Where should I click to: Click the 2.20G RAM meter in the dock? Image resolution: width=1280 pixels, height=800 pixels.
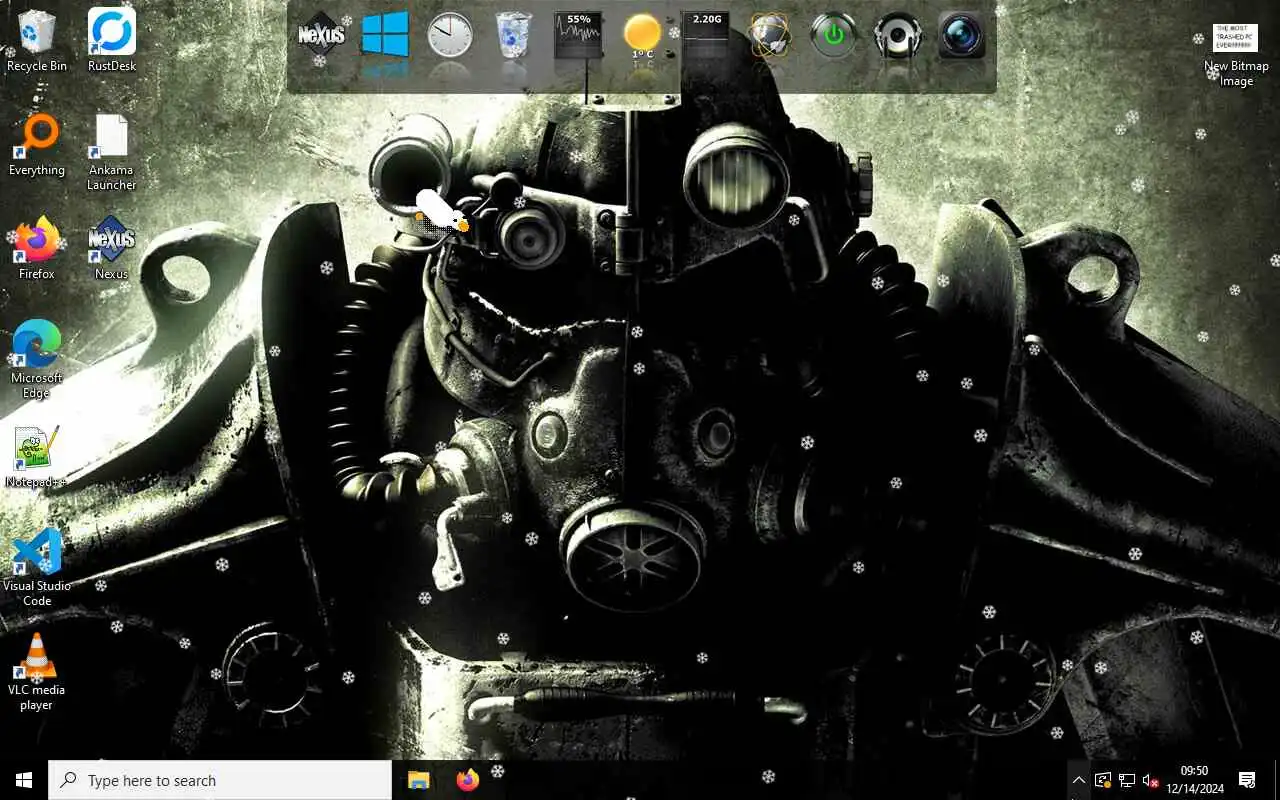coord(706,35)
